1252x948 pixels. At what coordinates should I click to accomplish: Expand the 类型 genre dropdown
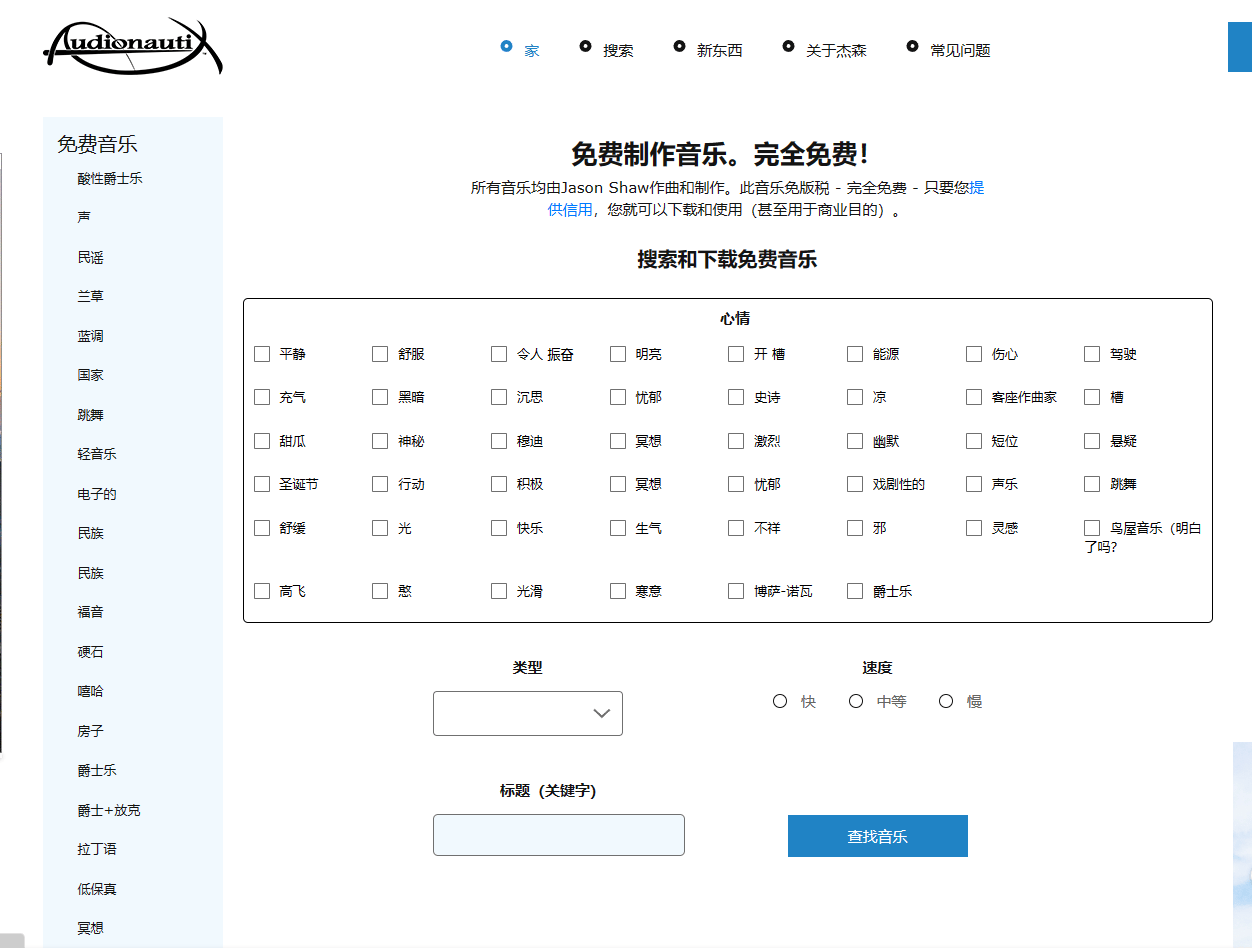(527, 713)
